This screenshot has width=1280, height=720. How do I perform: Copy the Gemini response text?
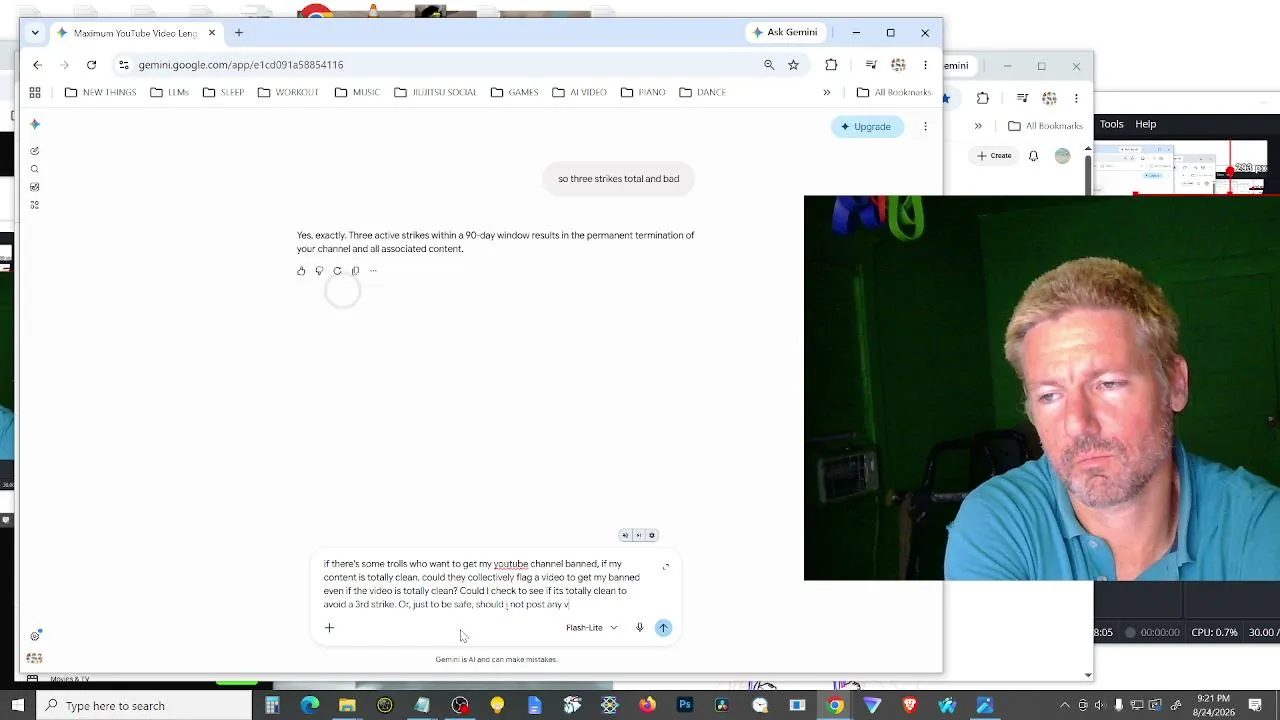[355, 271]
